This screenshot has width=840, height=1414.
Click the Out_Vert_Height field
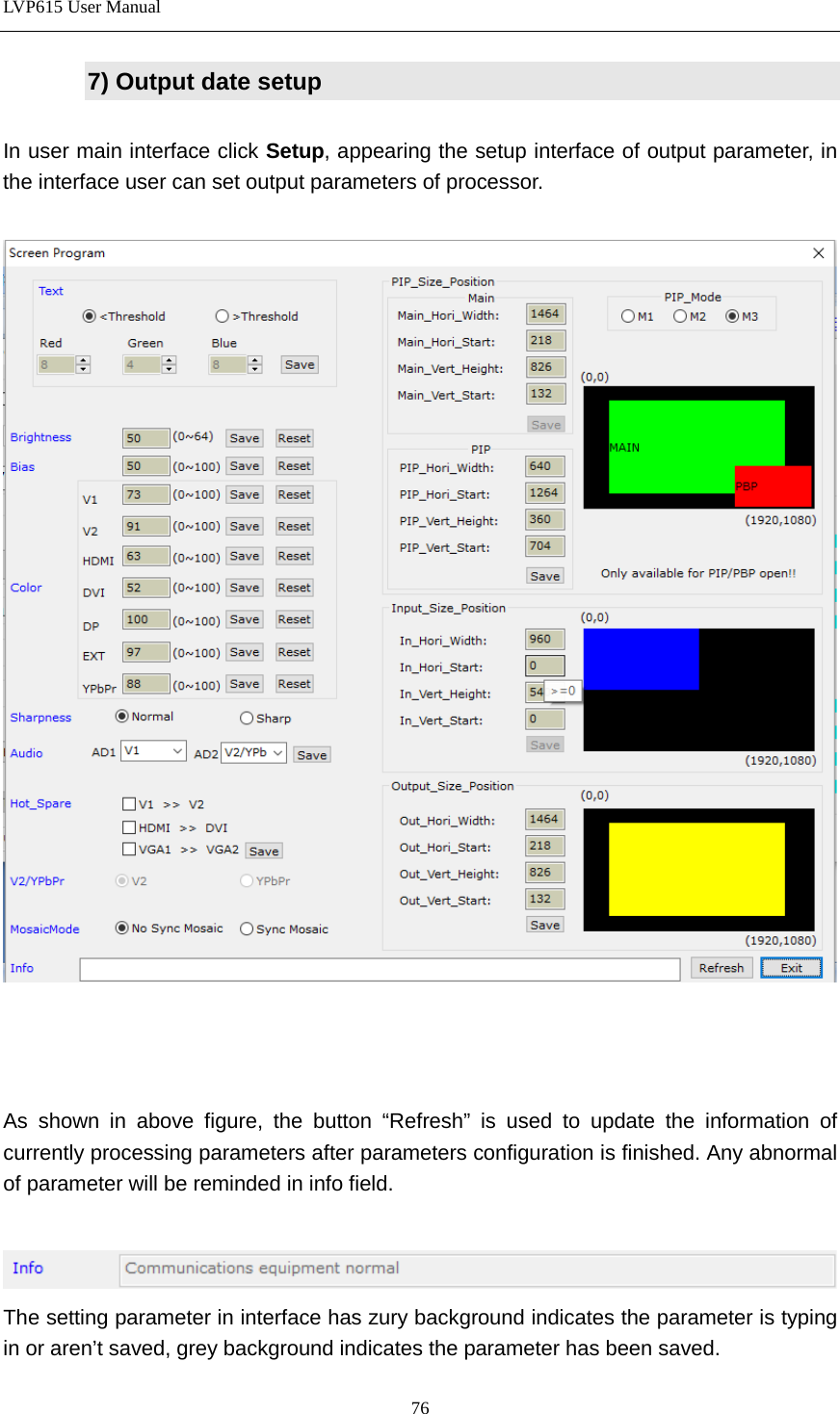pos(545,873)
